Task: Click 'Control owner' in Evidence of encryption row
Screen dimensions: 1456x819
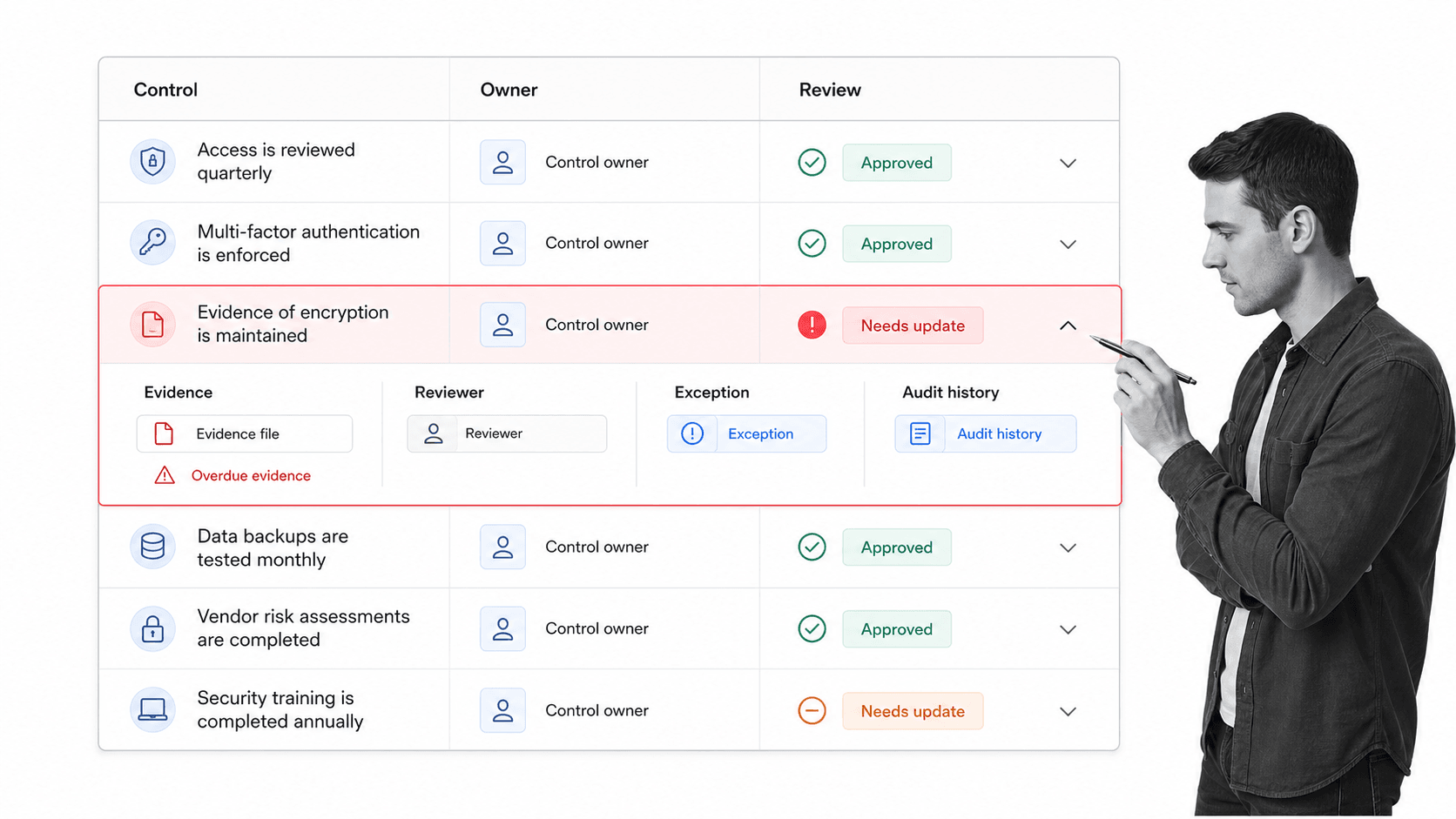Action: coord(597,325)
